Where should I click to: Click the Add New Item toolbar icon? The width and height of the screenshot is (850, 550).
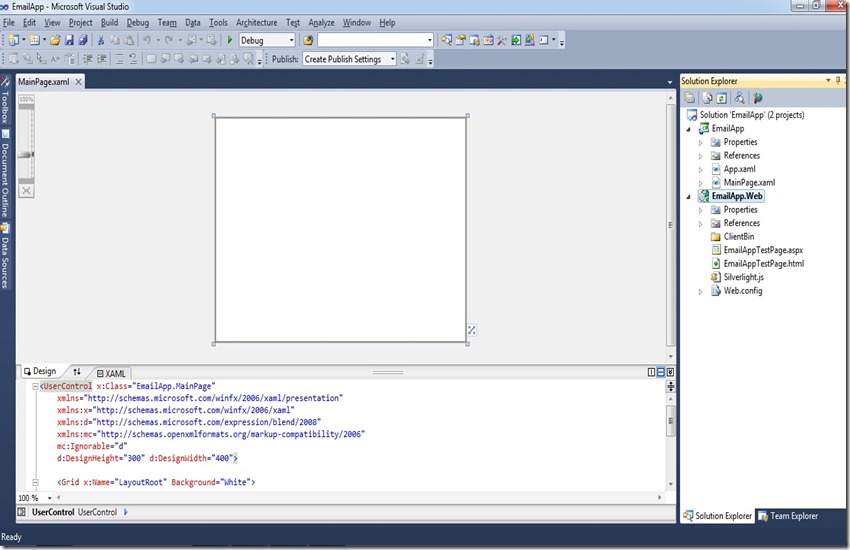tap(35, 40)
